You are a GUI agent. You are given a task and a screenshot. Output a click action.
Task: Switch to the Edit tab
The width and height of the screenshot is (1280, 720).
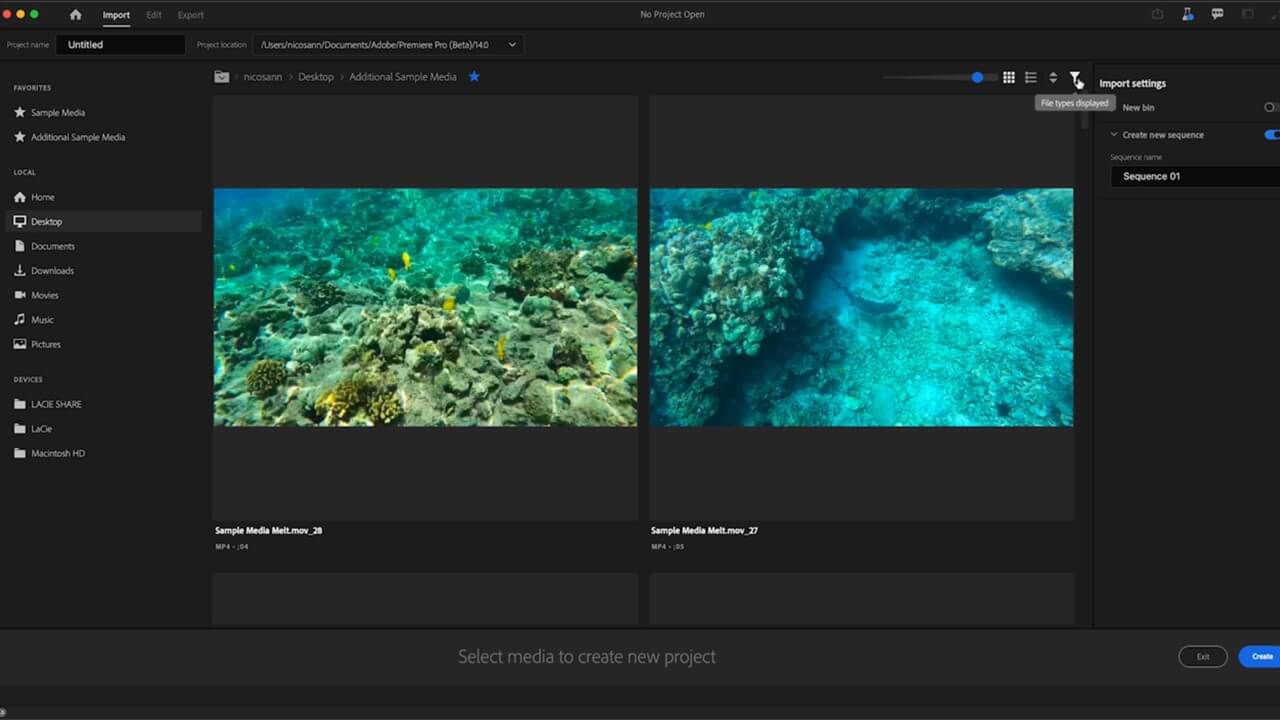point(153,14)
